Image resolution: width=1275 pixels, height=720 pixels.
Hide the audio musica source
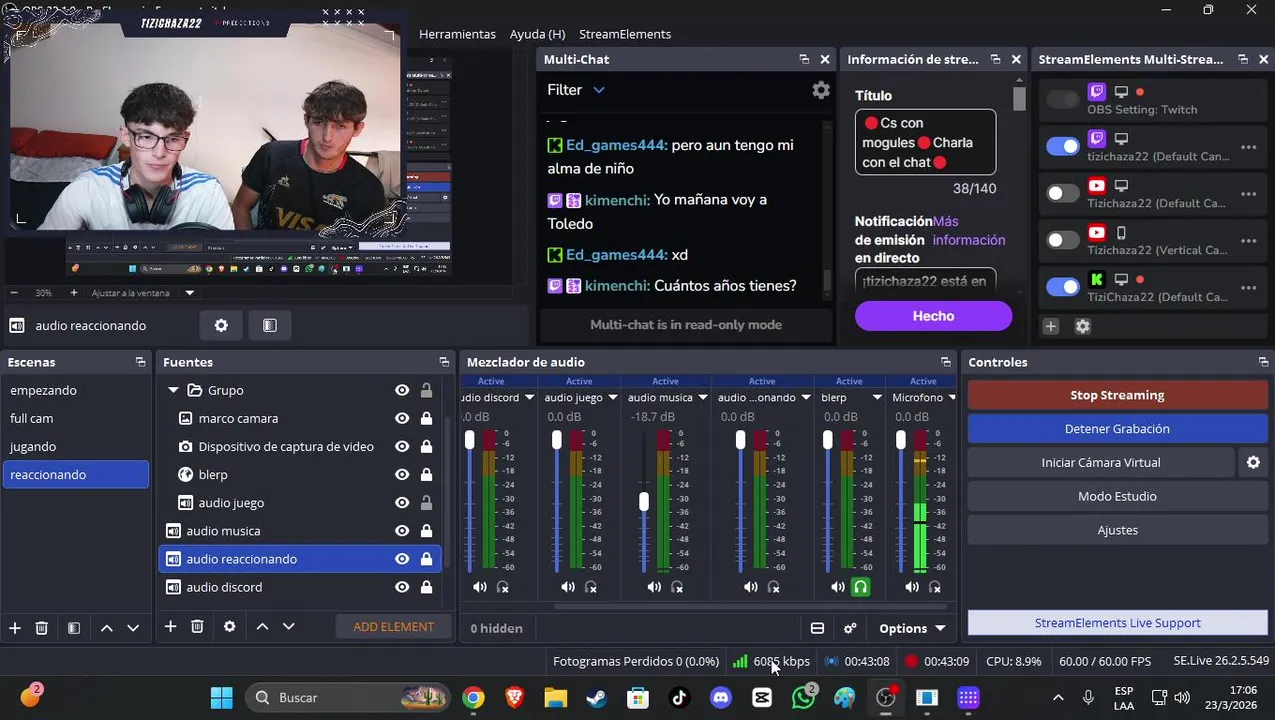pos(402,530)
